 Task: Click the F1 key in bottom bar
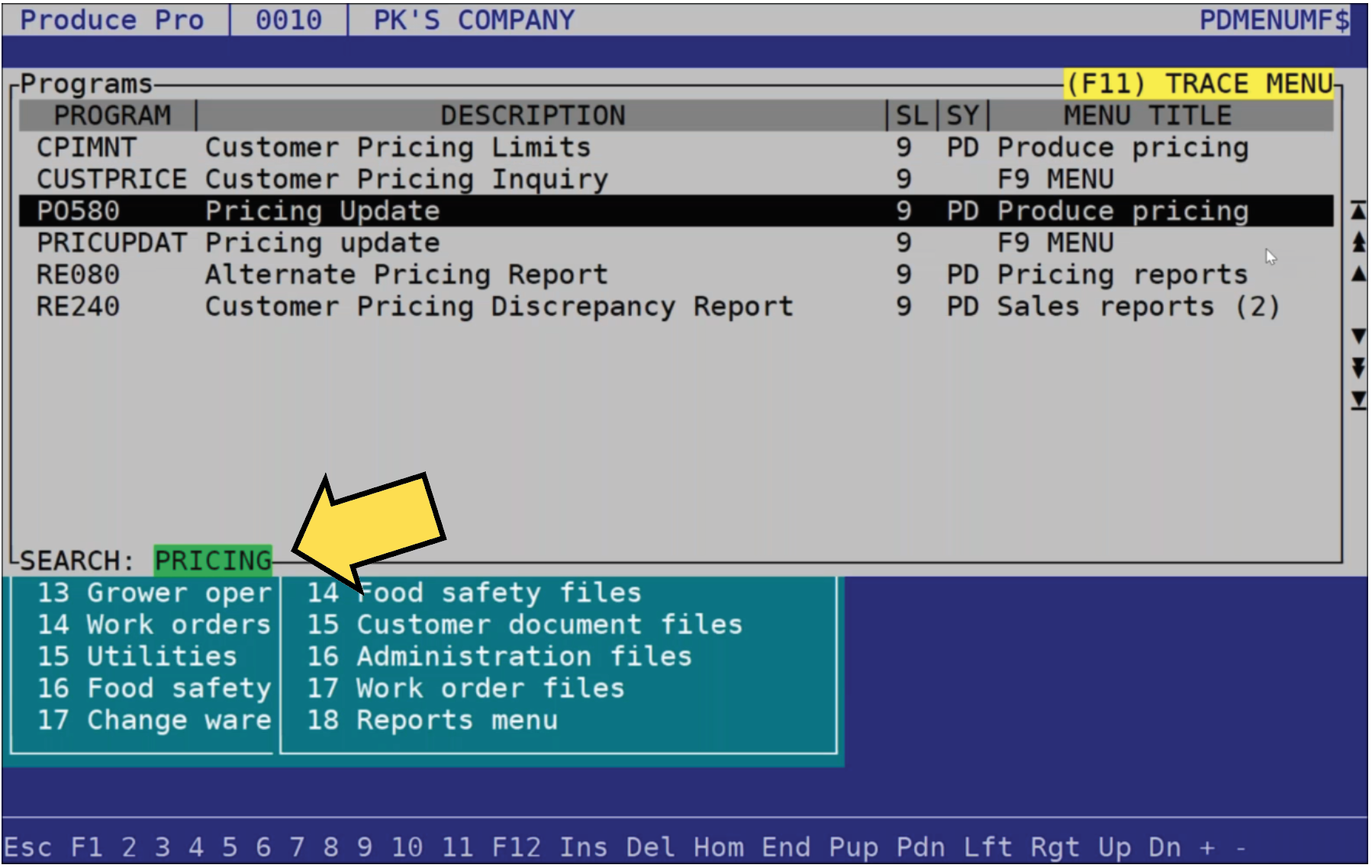tap(86, 847)
